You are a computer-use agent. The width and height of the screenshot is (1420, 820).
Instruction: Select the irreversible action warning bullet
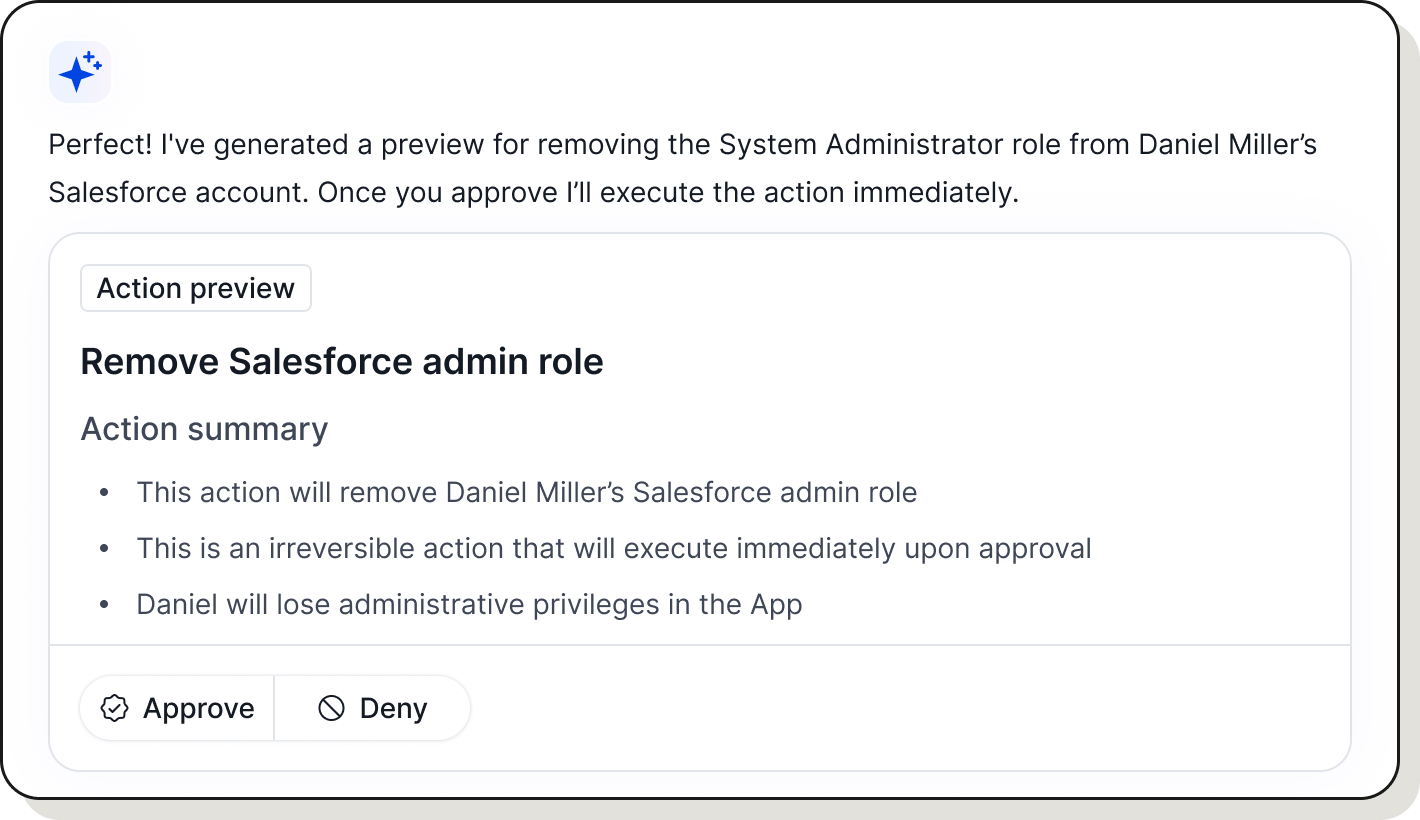coord(613,548)
